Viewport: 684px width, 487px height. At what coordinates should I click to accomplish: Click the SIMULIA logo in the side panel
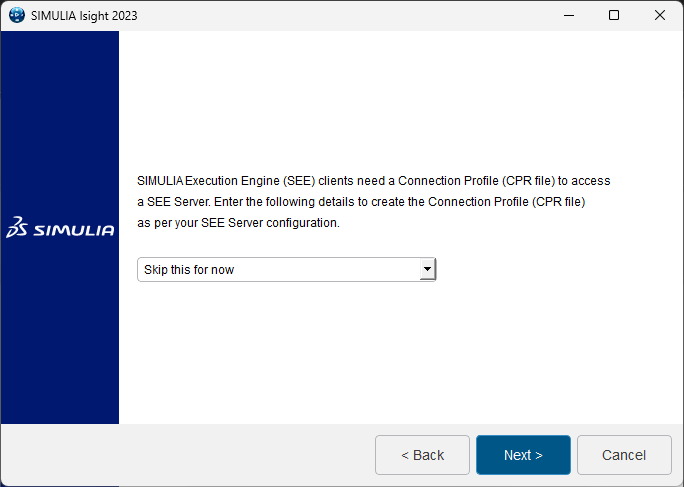click(60, 227)
